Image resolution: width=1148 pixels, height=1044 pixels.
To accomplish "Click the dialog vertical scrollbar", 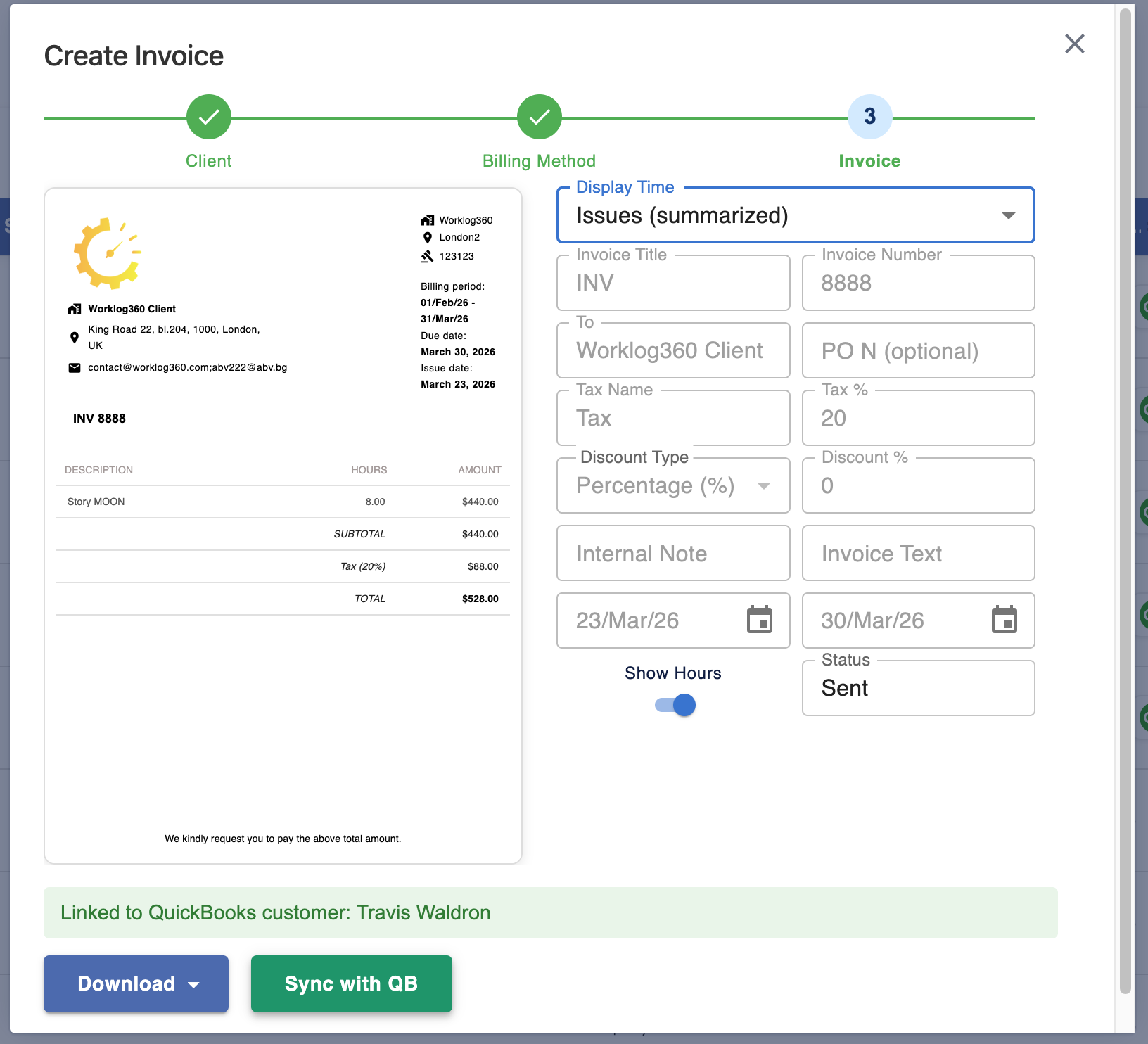I will click(1125, 501).
